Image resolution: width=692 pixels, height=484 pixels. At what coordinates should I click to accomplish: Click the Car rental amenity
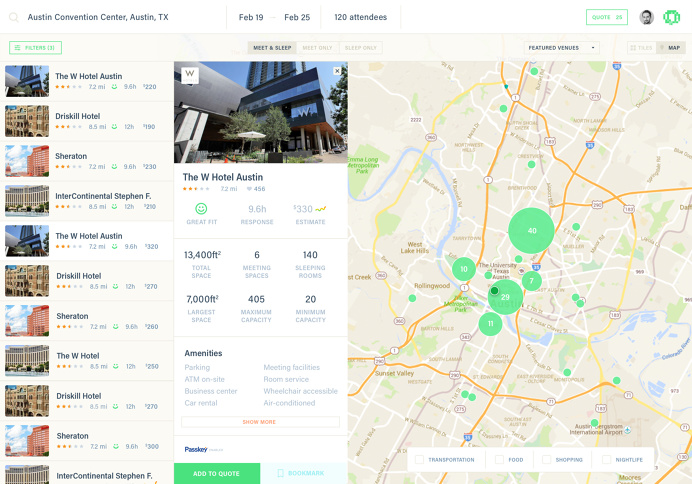[x=201, y=403]
